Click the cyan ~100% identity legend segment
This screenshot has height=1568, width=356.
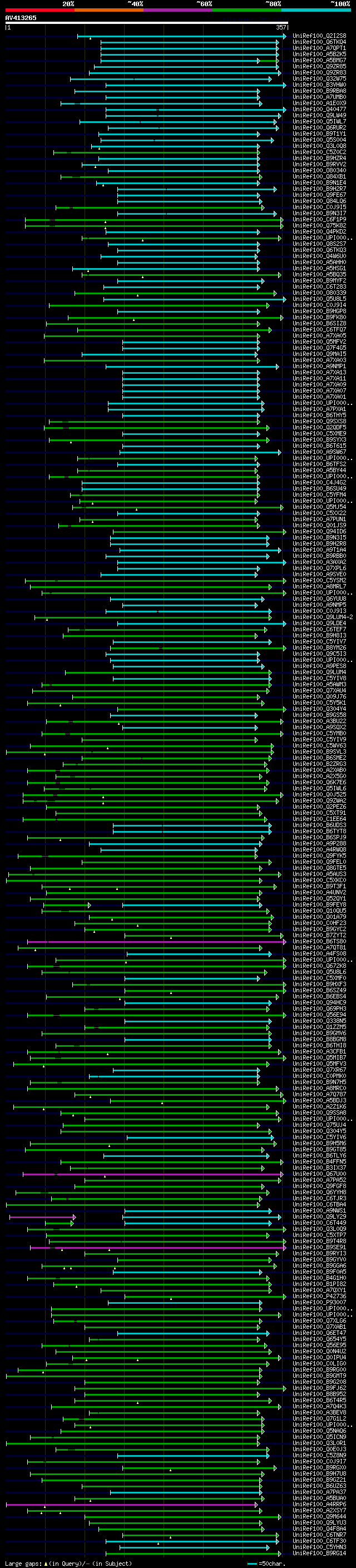[316, 10]
